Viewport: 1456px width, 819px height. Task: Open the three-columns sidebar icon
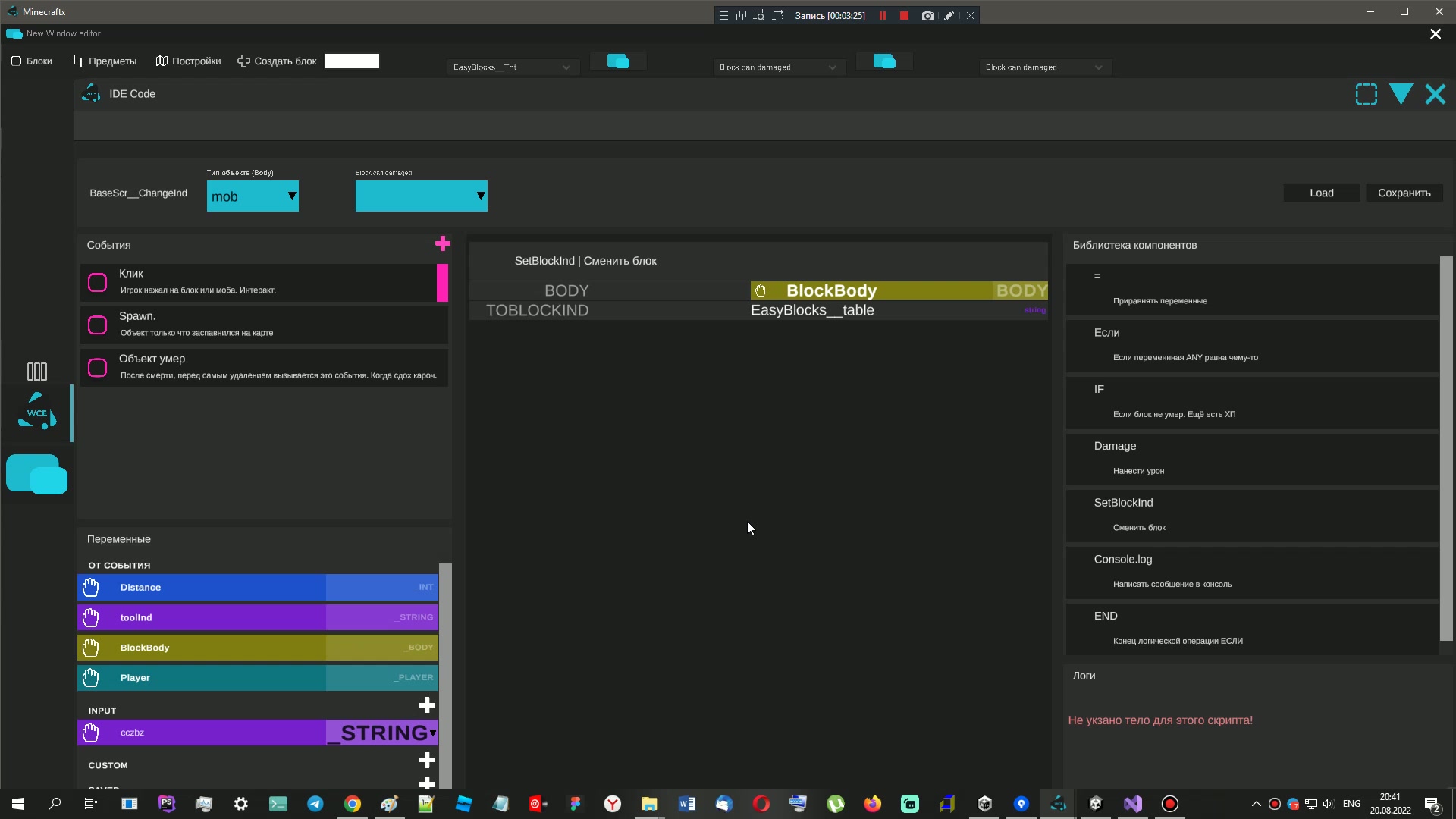tap(36, 372)
